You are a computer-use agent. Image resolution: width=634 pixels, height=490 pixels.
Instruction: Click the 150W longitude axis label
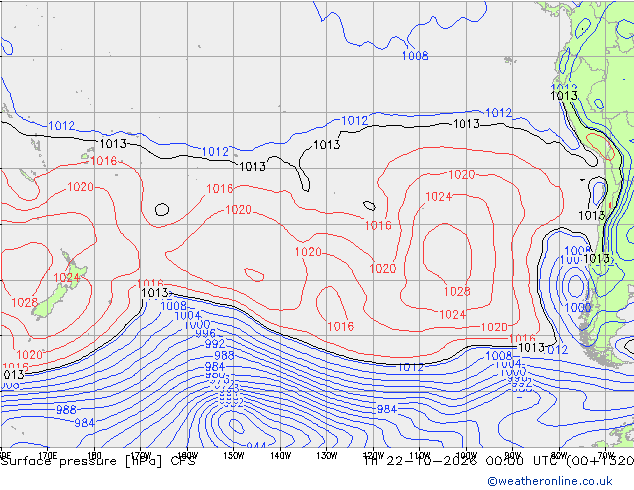click(x=234, y=456)
